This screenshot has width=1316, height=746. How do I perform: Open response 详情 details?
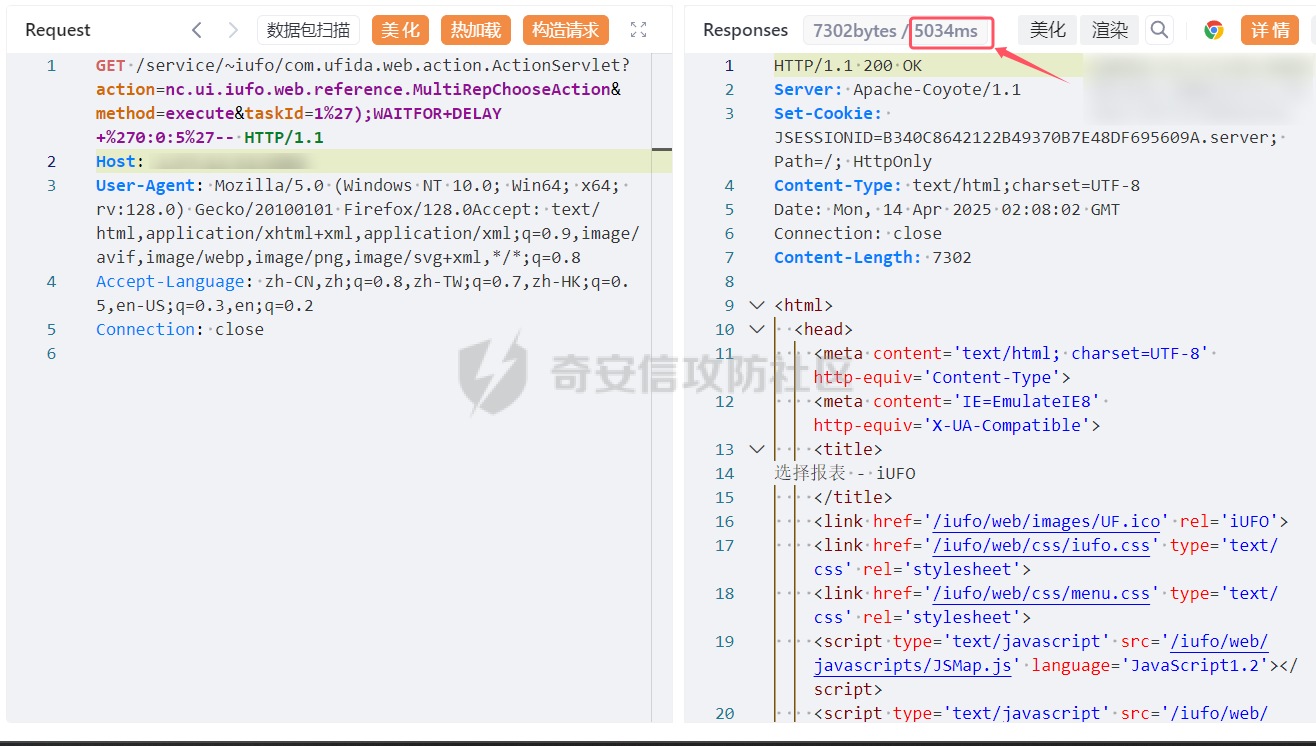point(1270,30)
